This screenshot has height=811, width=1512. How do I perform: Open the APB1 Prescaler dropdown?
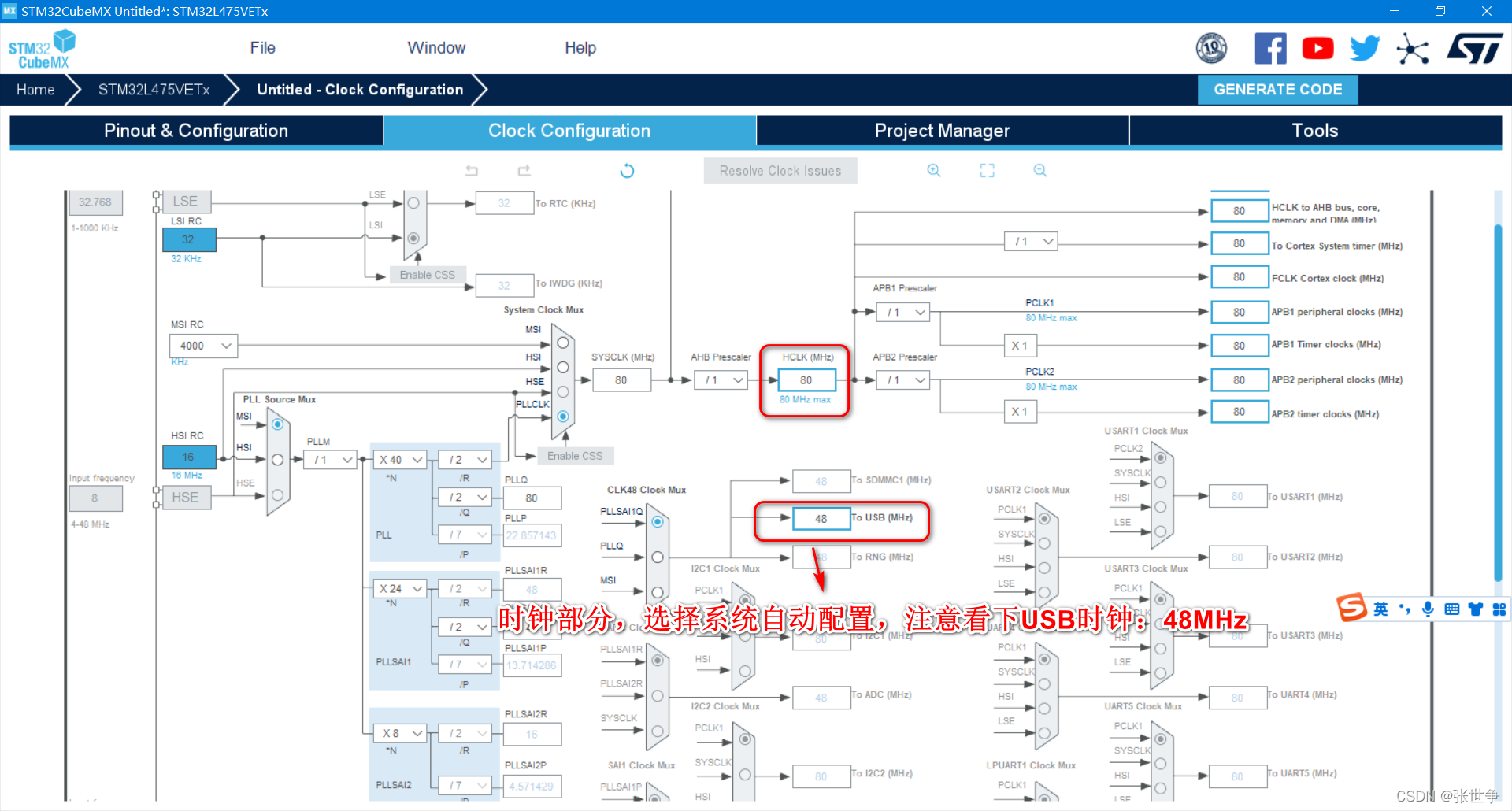tap(903, 313)
